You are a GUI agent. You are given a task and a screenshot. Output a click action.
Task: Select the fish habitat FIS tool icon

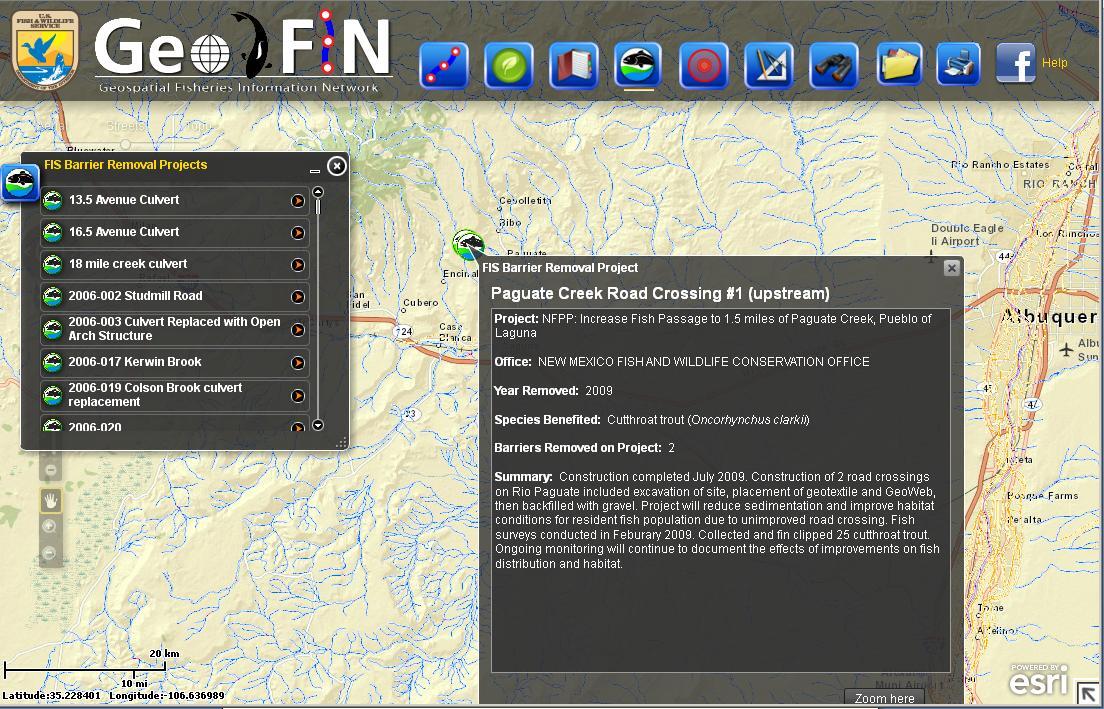[x=639, y=63]
